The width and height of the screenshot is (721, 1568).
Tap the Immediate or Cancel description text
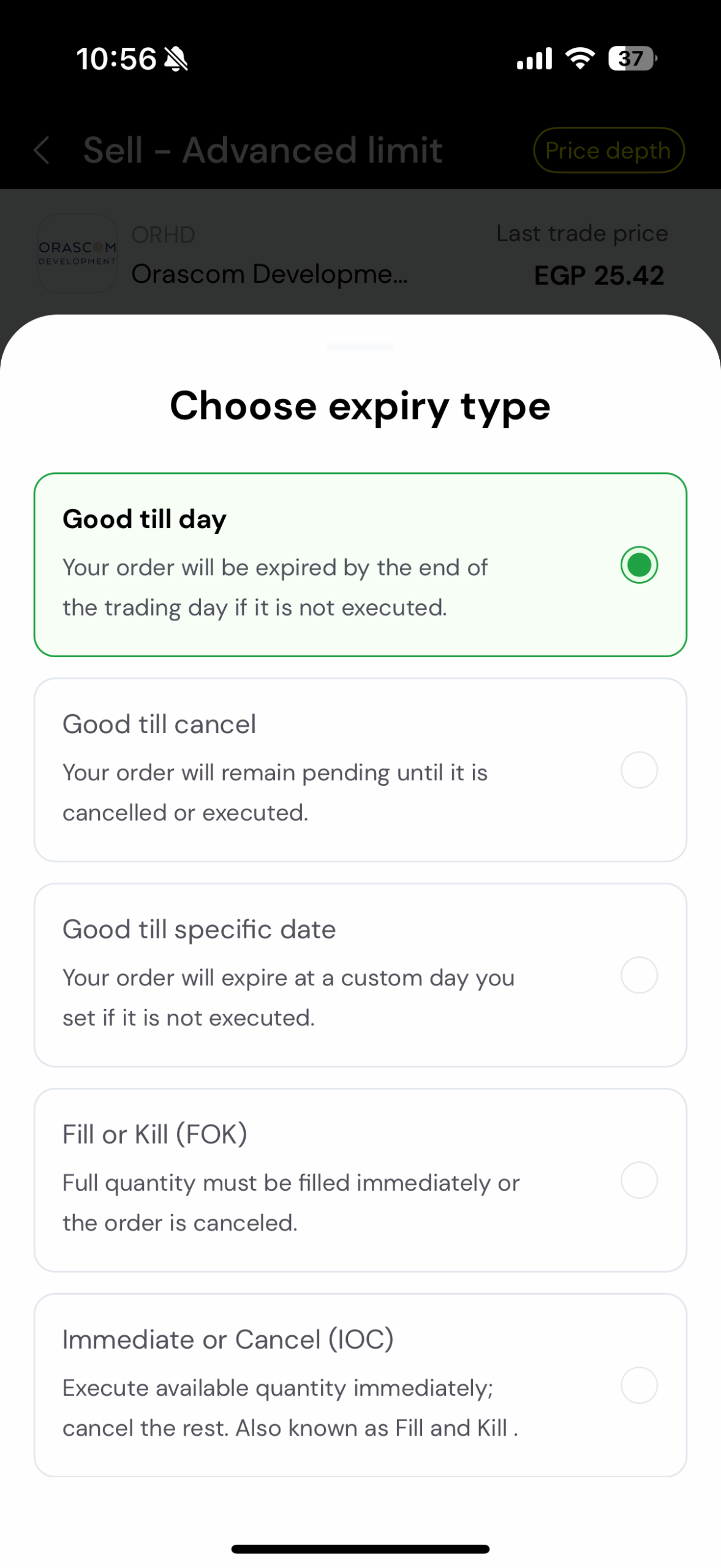290,1408
